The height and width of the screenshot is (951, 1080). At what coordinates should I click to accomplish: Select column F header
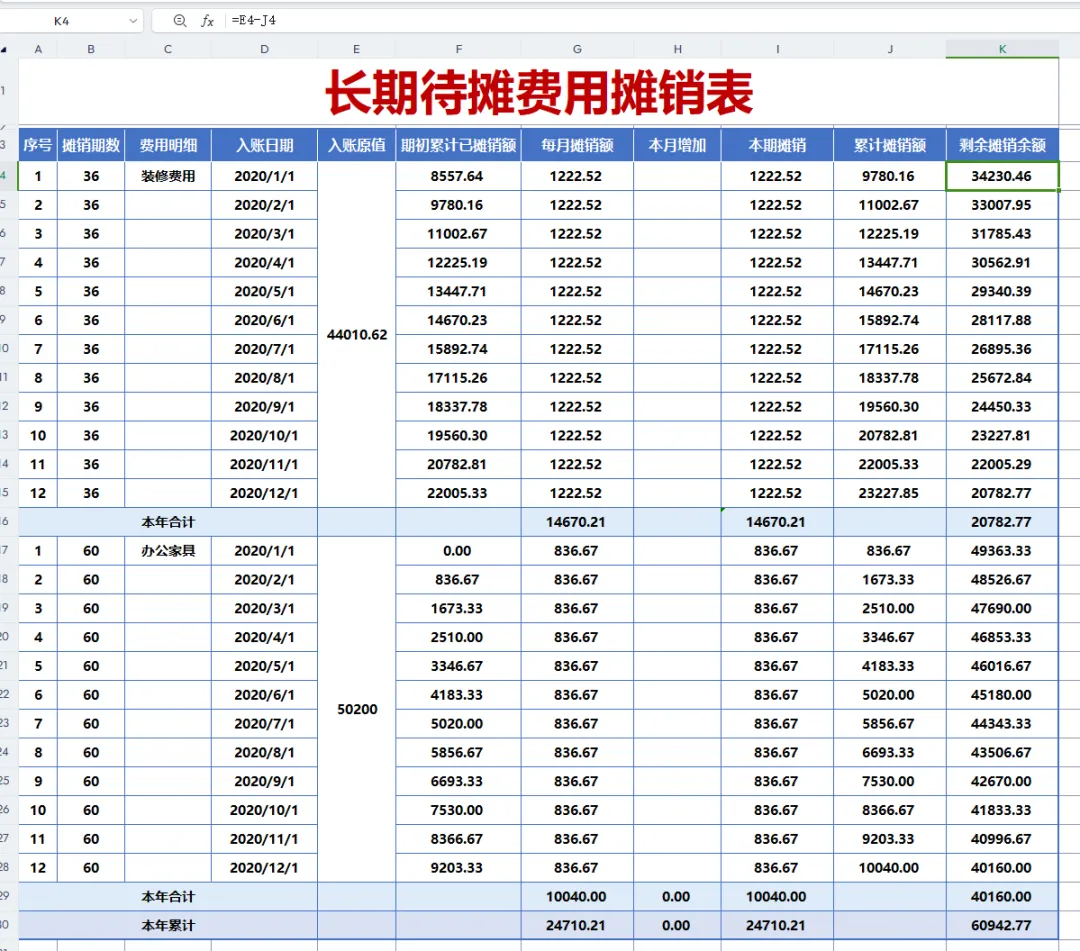[x=459, y=50]
